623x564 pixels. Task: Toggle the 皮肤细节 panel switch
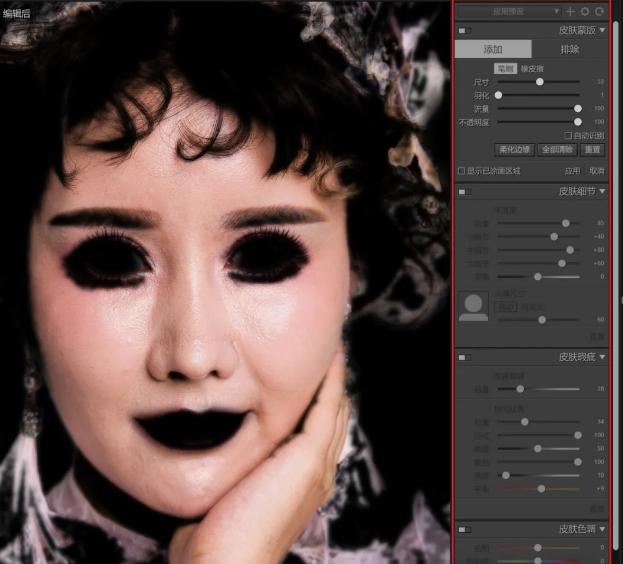[465, 191]
